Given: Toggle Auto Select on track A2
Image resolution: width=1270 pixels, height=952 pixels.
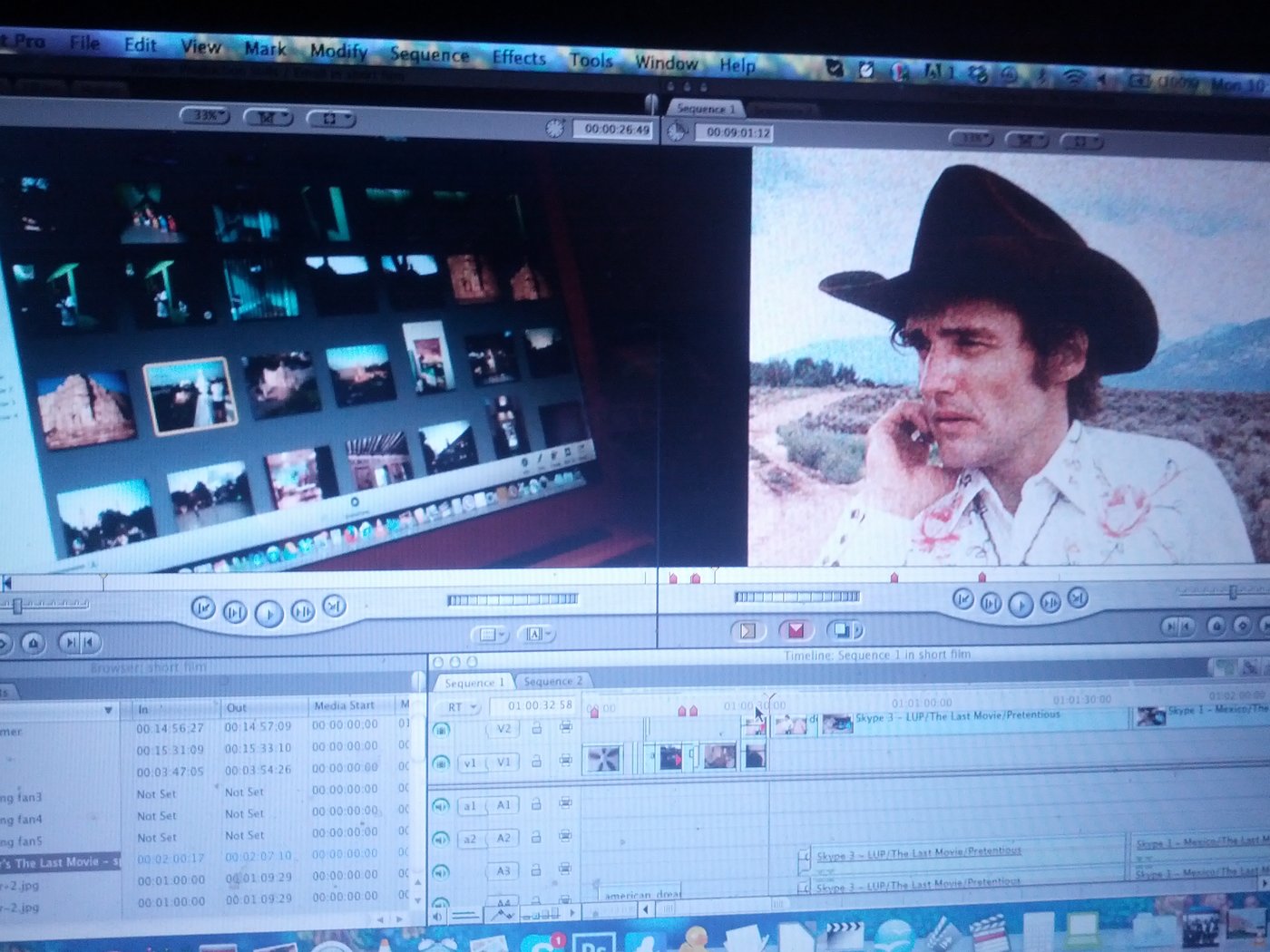Looking at the screenshot, I should (x=565, y=836).
